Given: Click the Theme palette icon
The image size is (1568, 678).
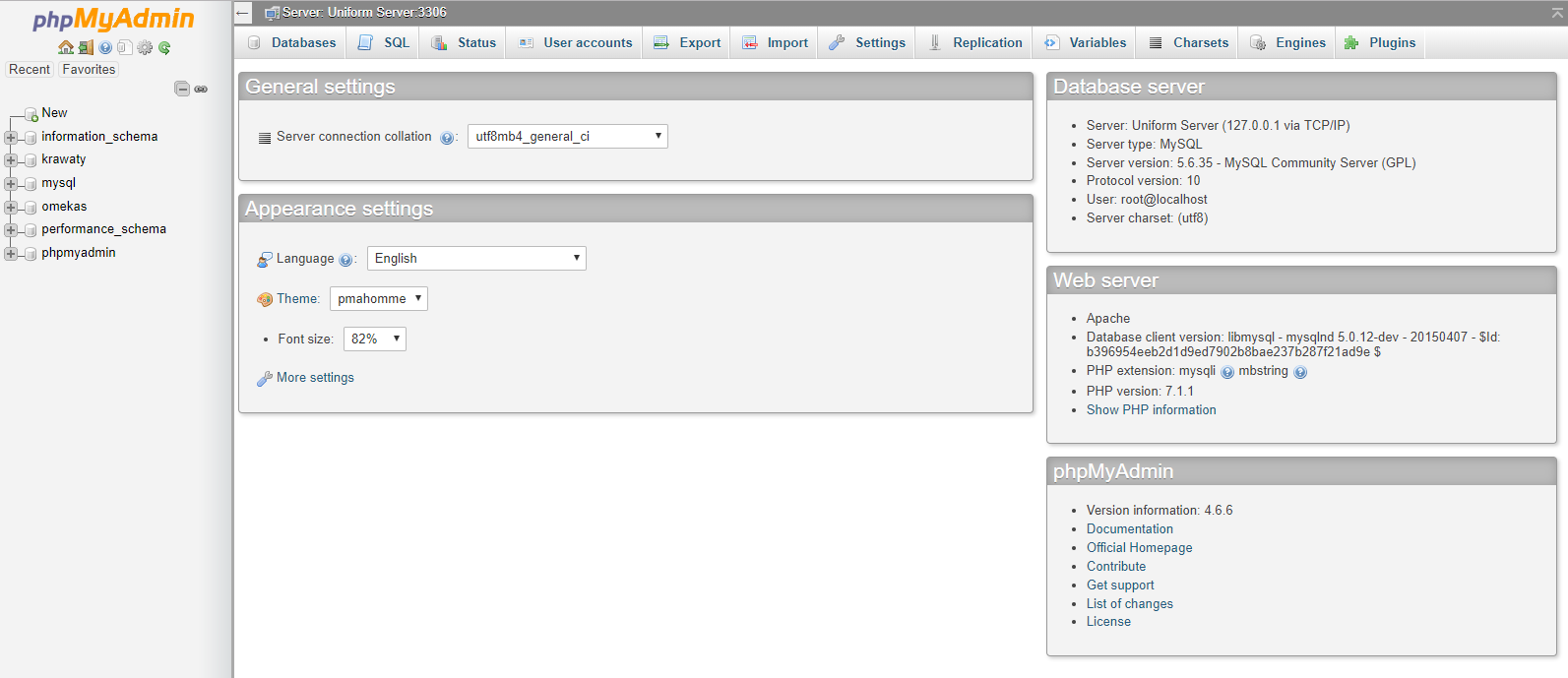Looking at the screenshot, I should 265,299.
